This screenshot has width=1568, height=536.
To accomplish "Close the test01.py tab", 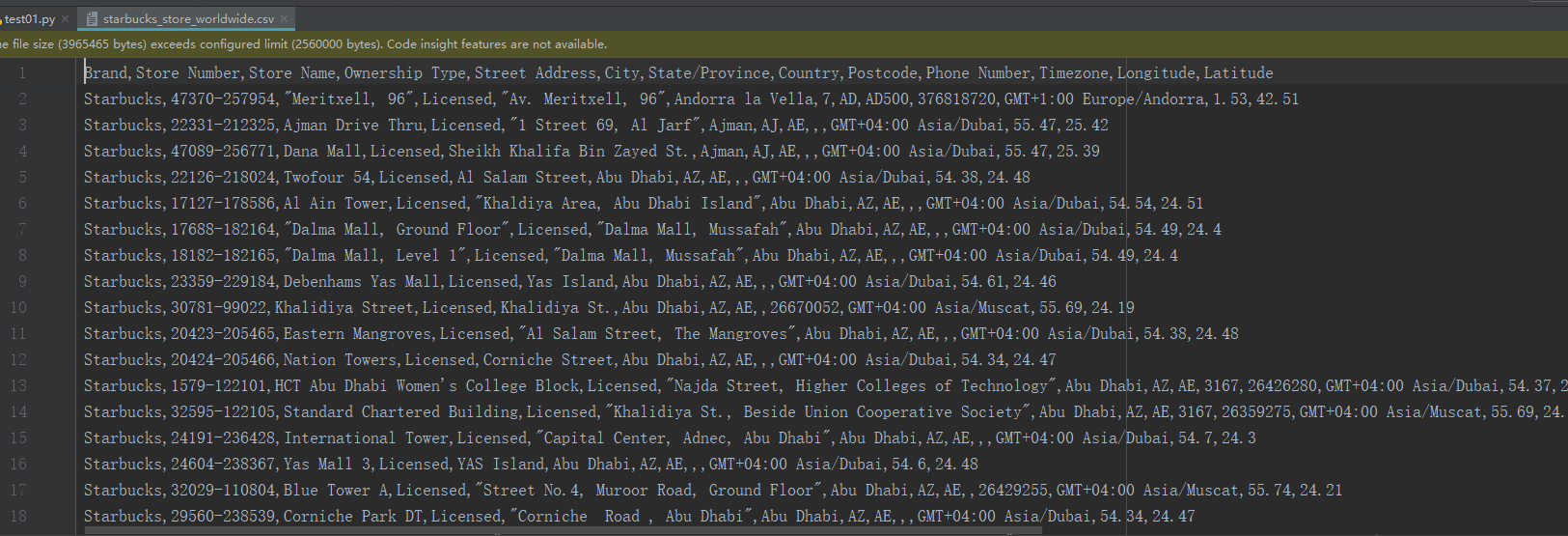I will (65, 18).
